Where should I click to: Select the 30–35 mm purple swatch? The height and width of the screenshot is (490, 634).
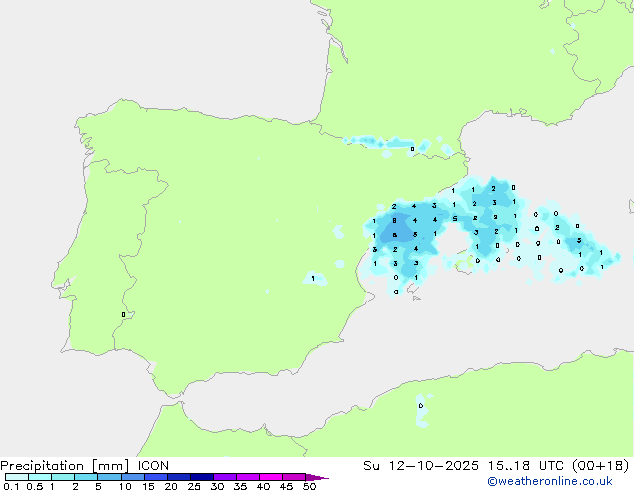[x=225, y=477]
